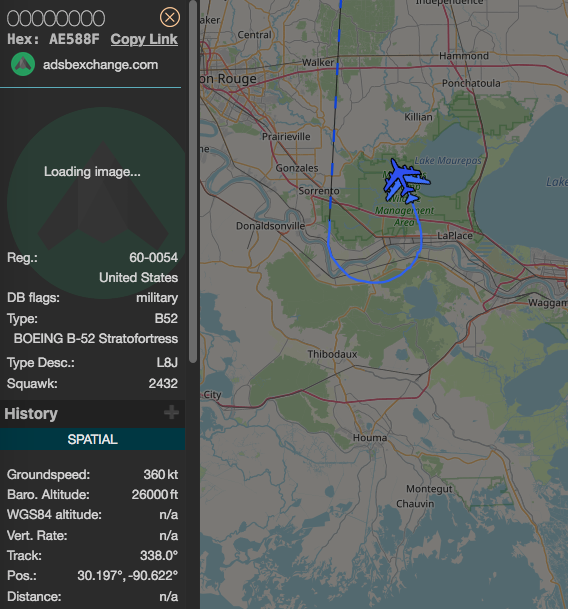This screenshot has height=609, width=568.
Task: Click the Montegut map label
Action: pos(429,489)
